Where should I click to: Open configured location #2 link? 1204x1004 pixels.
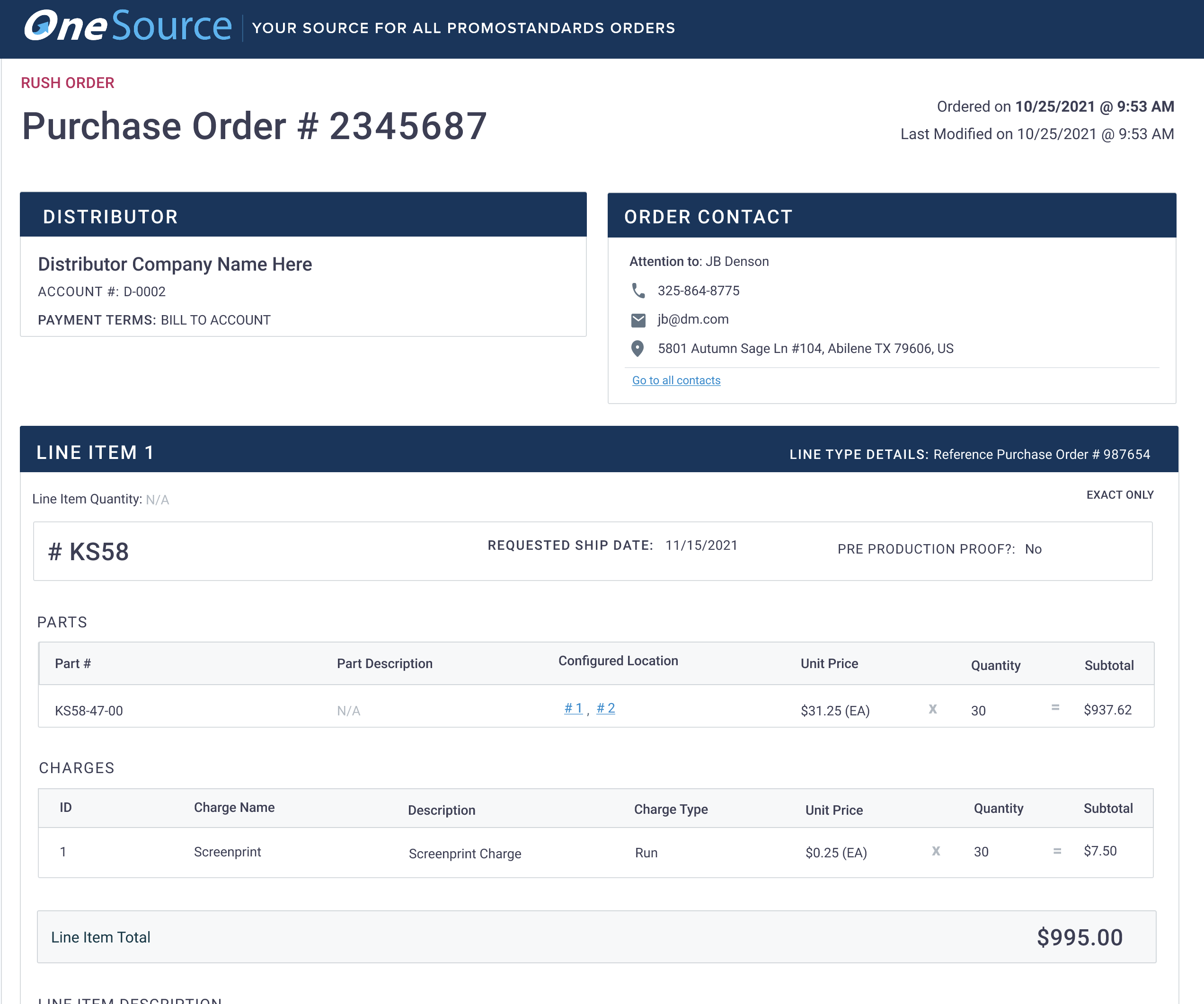point(605,708)
